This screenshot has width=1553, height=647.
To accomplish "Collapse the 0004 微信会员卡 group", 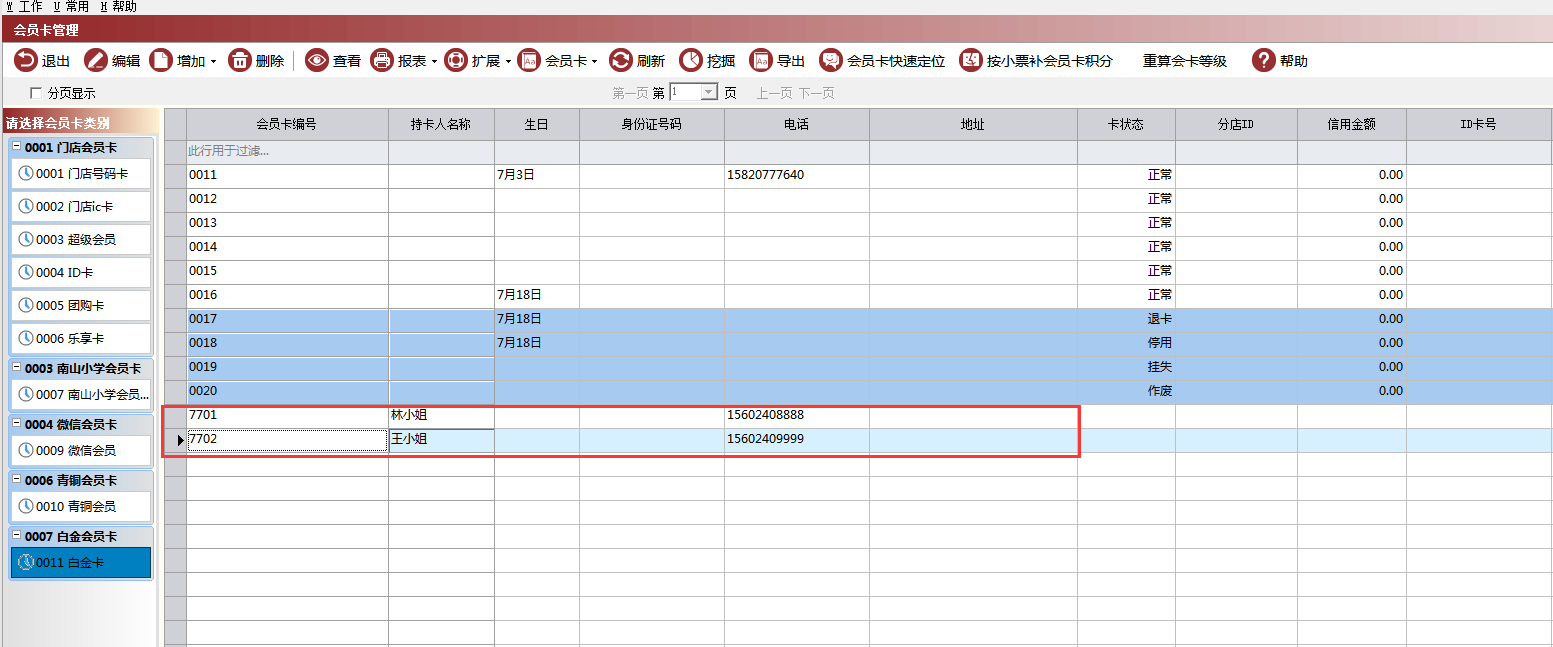I will [16, 425].
